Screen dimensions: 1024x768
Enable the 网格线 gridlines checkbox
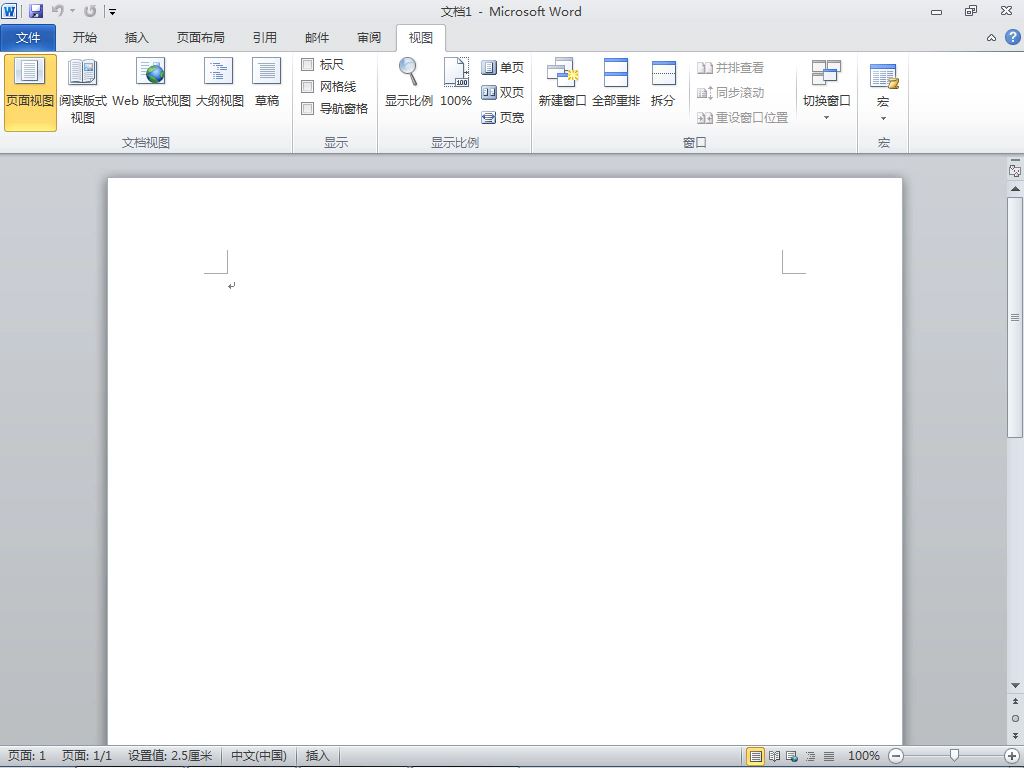click(308, 86)
